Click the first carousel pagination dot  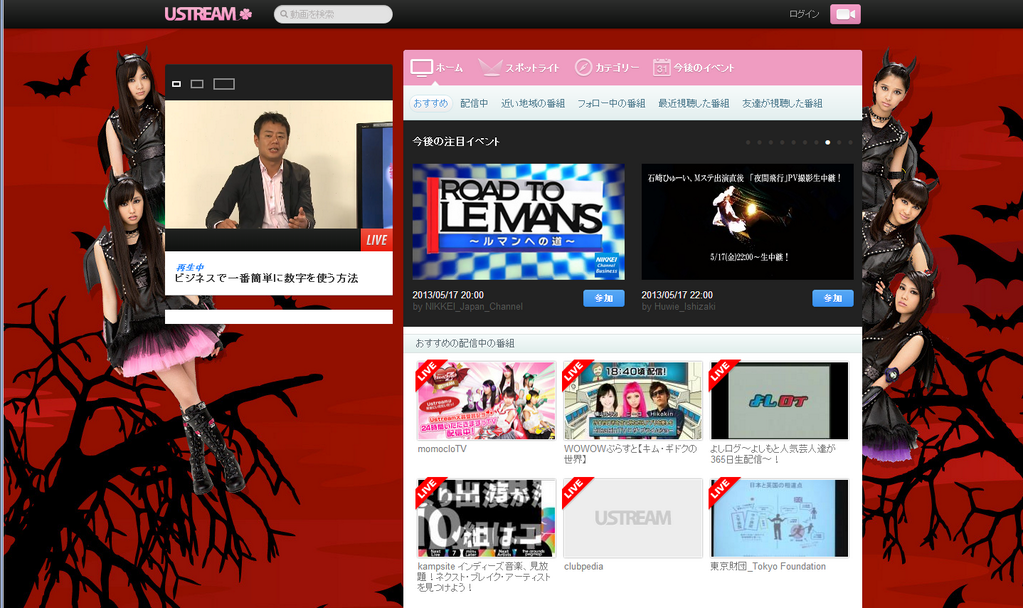pyautogui.click(x=748, y=142)
